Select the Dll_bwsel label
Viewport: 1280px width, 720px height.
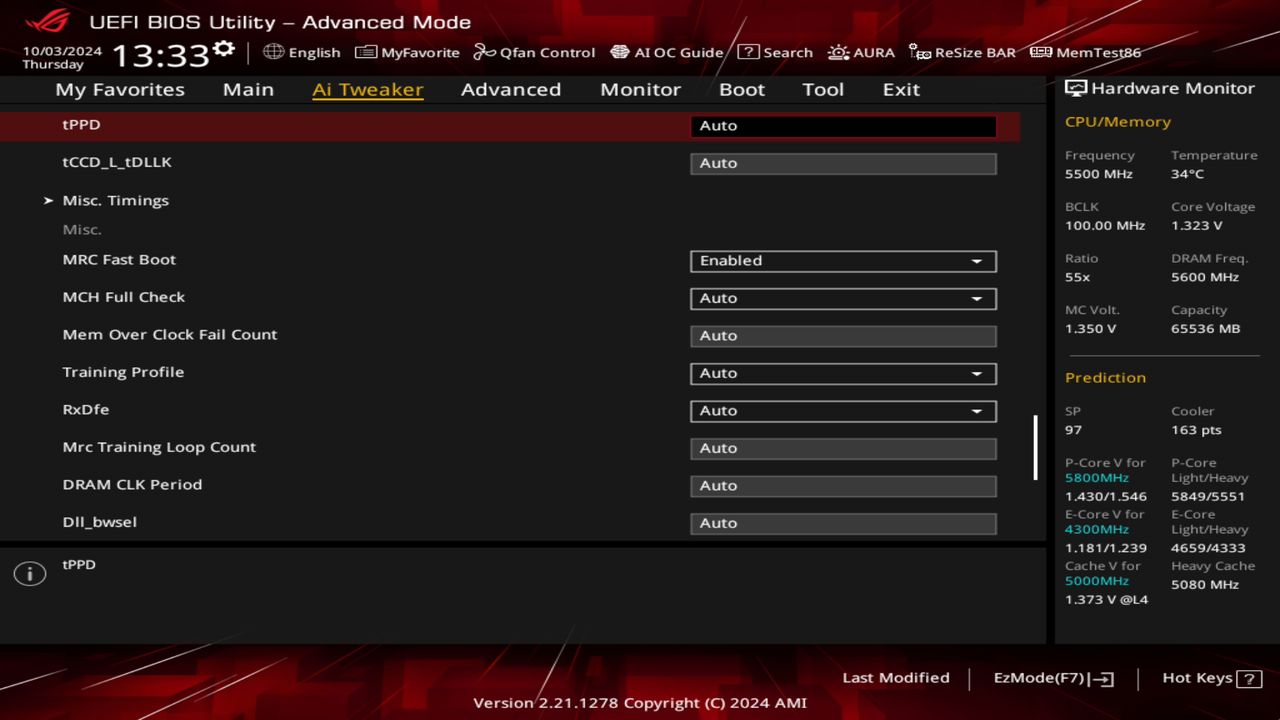pos(100,522)
